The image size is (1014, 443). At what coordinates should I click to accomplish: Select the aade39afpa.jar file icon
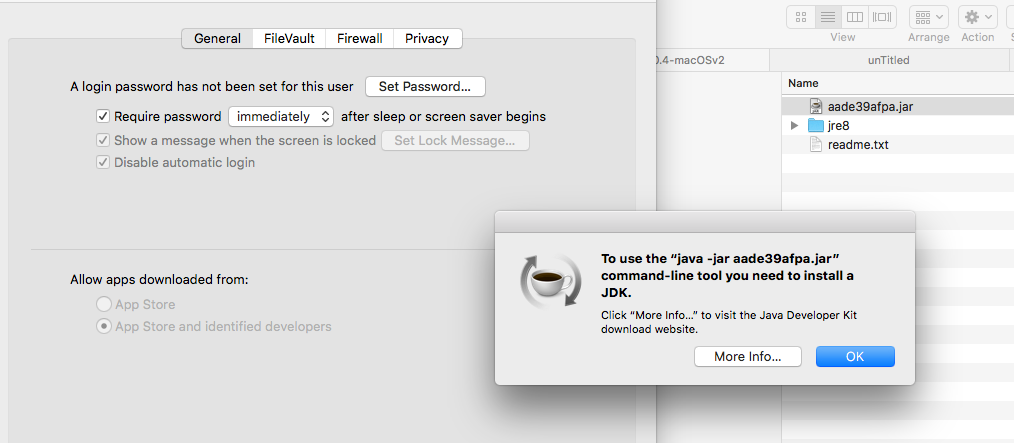[815, 107]
